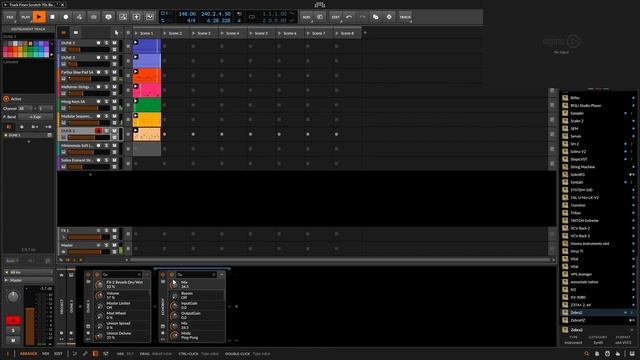
Task: Mute the Moog Keys SA track
Action: tap(115, 102)
